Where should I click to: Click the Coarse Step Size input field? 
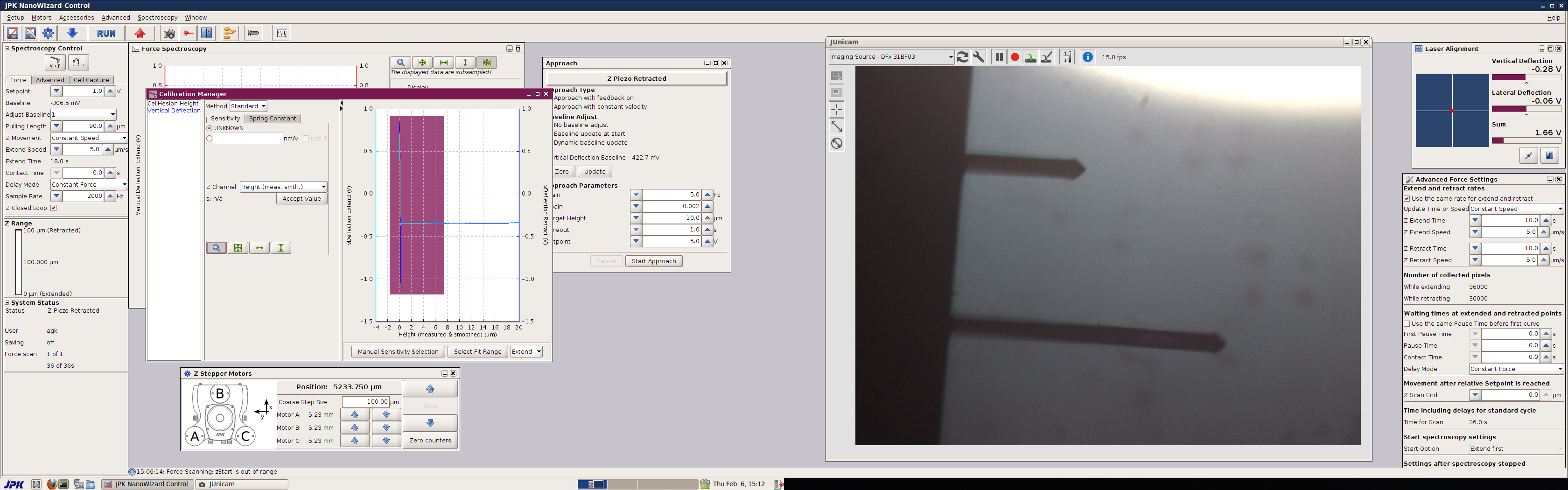pyautogui.click(x=365, y=402)
